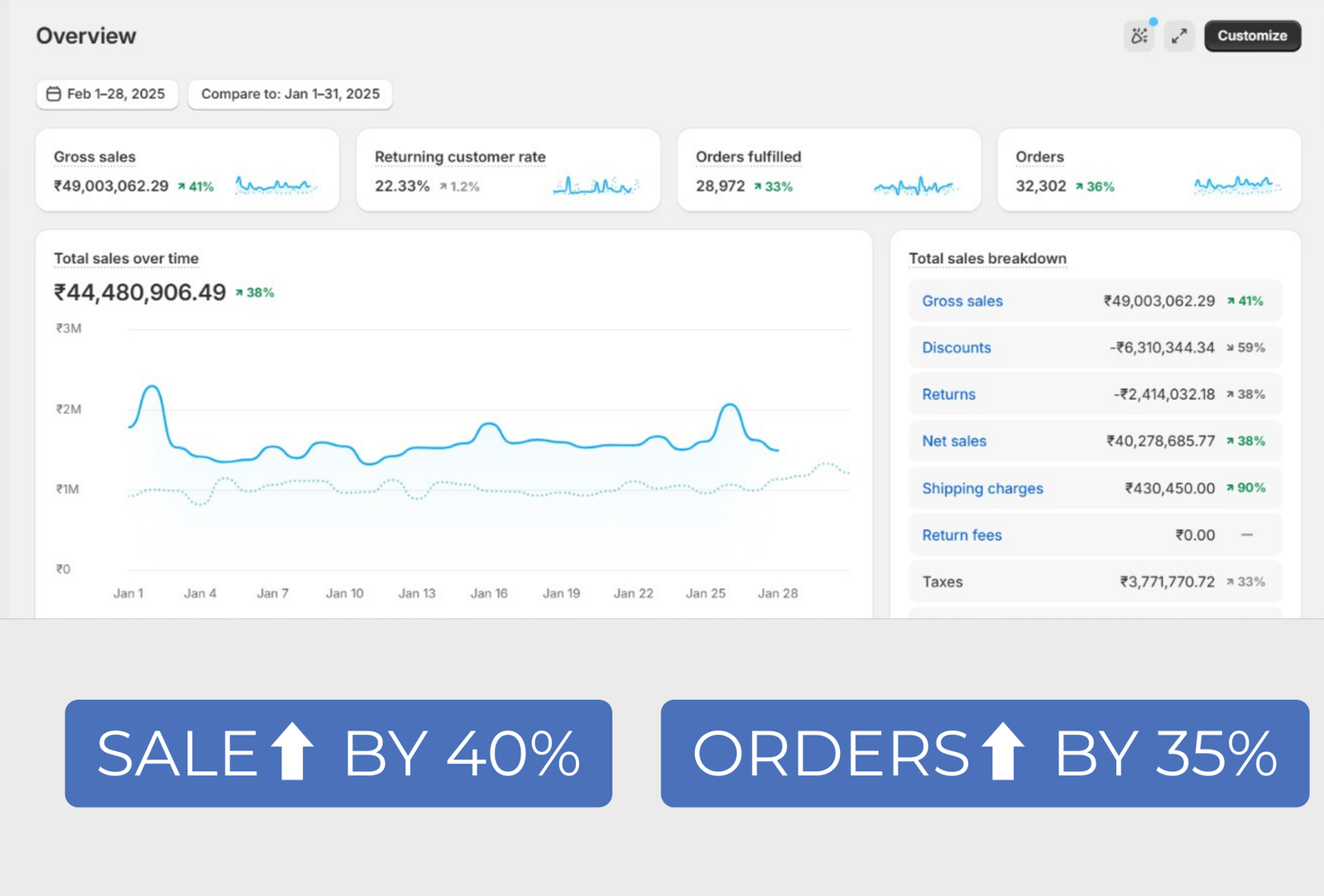
Task: Click the Returns breakdown link
Action: tap(948, 395)
